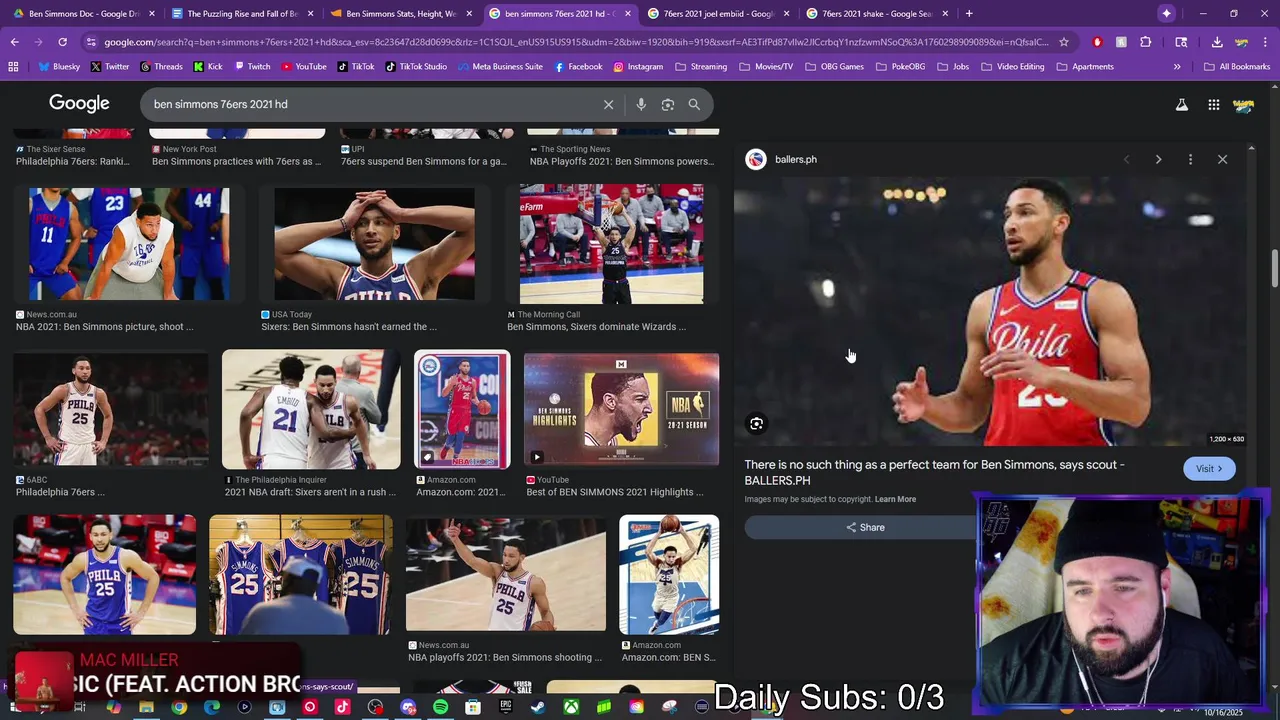This screenshot has height=720, width=1280.
Task: Open the YouTube bookmark
Action: pyautogui.click(x=303, y=66)
